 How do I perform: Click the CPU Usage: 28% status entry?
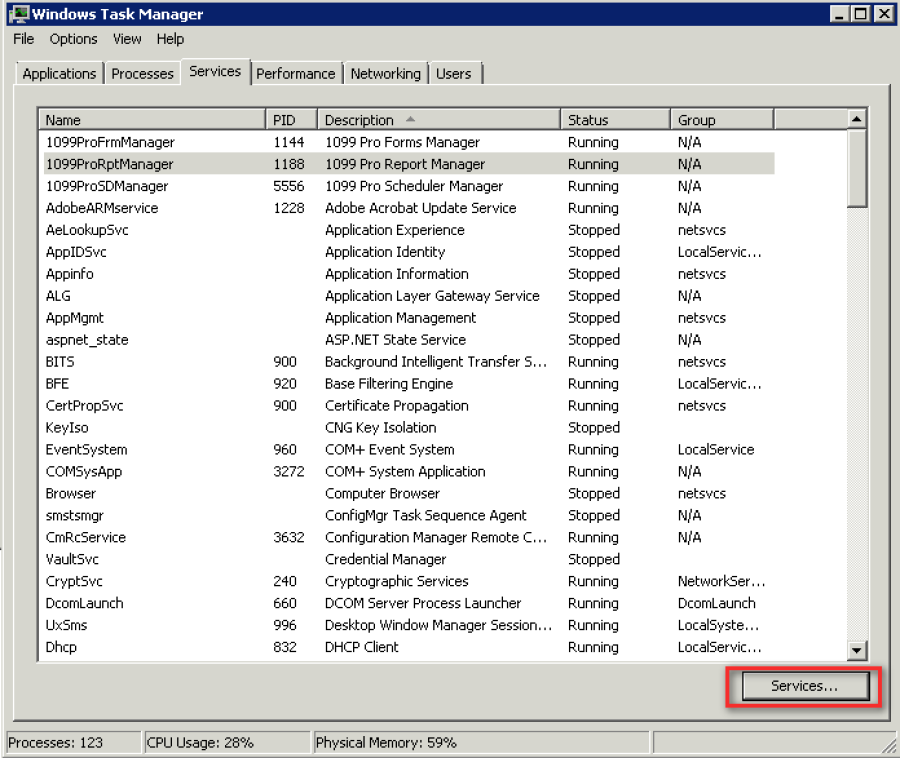coord(226,743)
